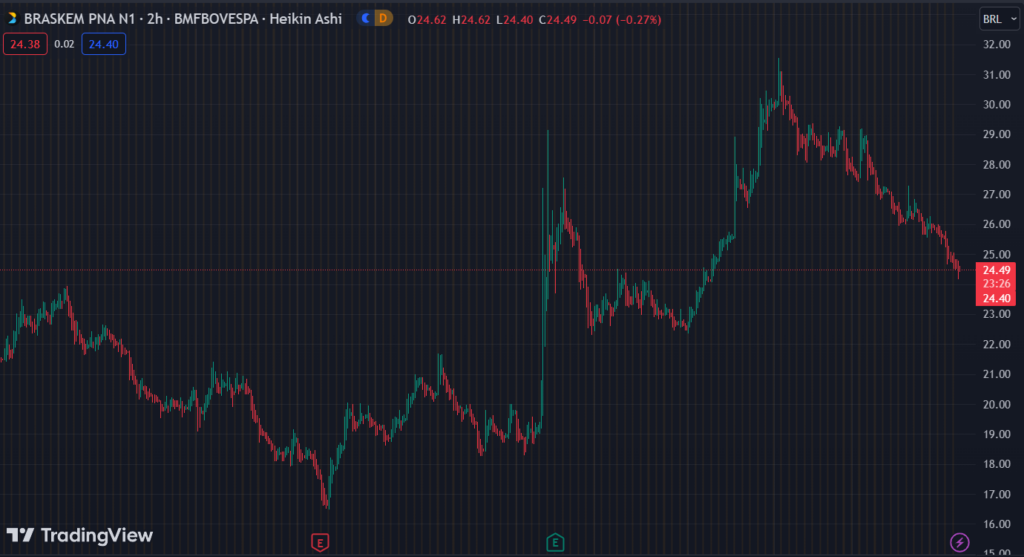Image resolution: width=1024 pixels, height=557 pixels.
Task: Open the BRL currency dropdown
Action: pos(999,19)
